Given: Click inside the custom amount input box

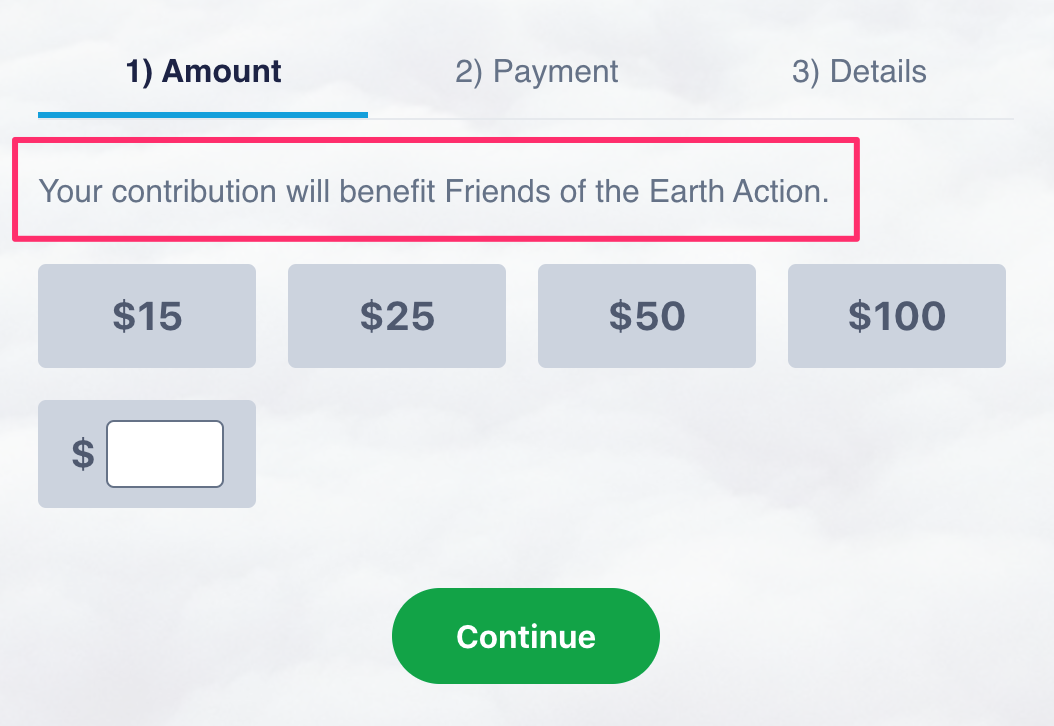Looking at the screenshot, I should (164, 453).
